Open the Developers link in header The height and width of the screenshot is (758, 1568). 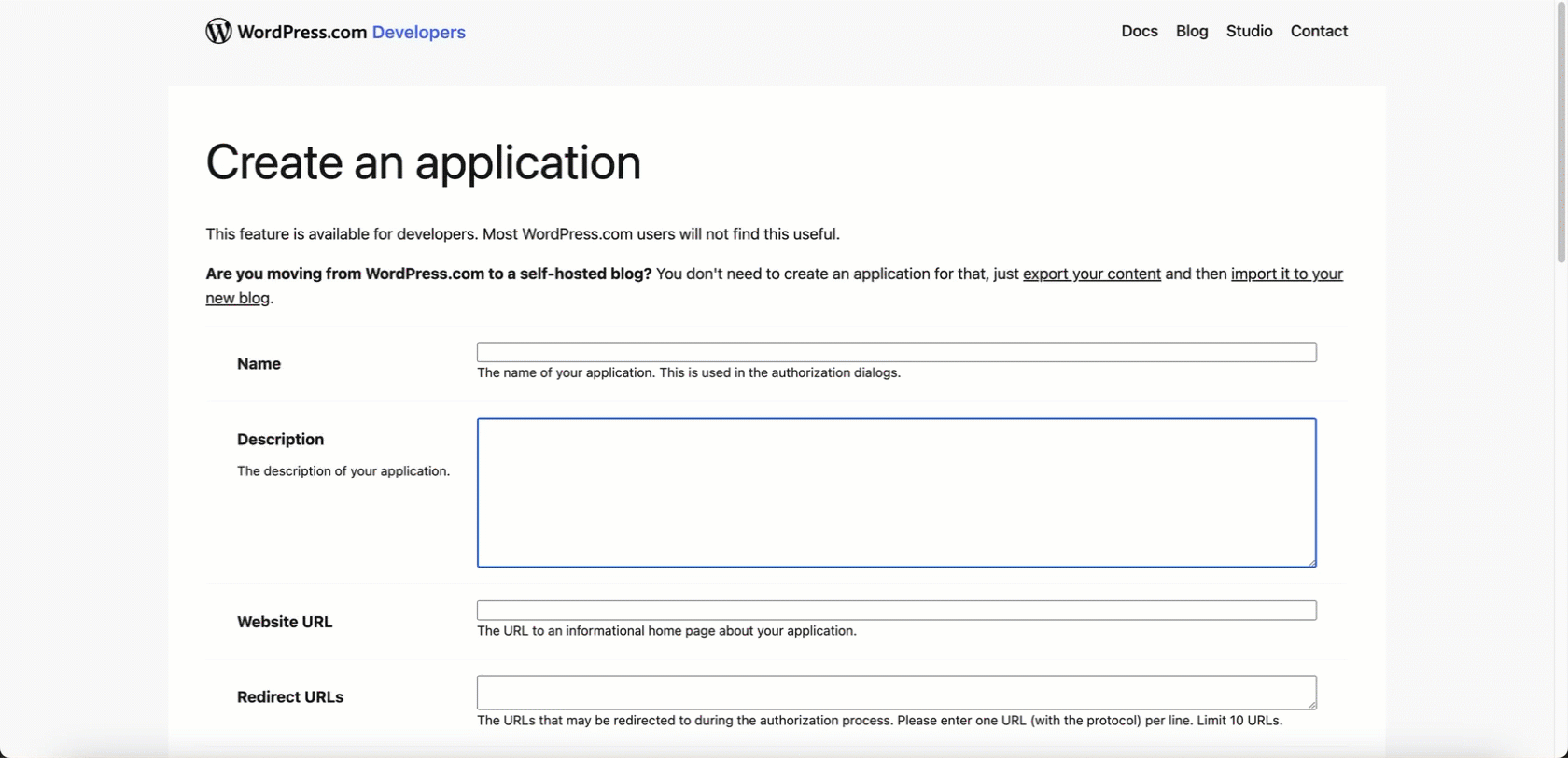418,32
